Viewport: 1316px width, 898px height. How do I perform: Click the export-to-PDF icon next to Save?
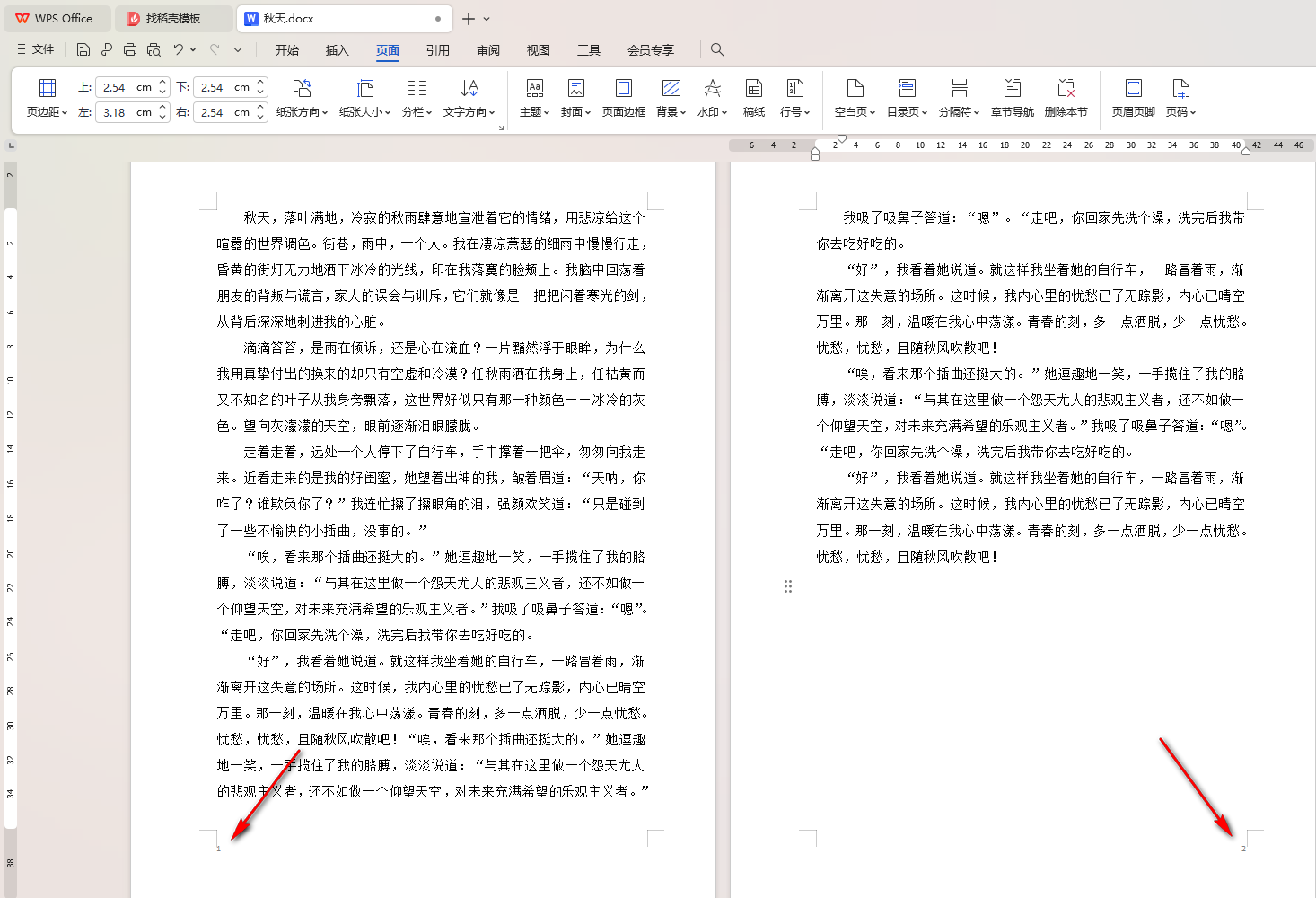tap(107, 49)
